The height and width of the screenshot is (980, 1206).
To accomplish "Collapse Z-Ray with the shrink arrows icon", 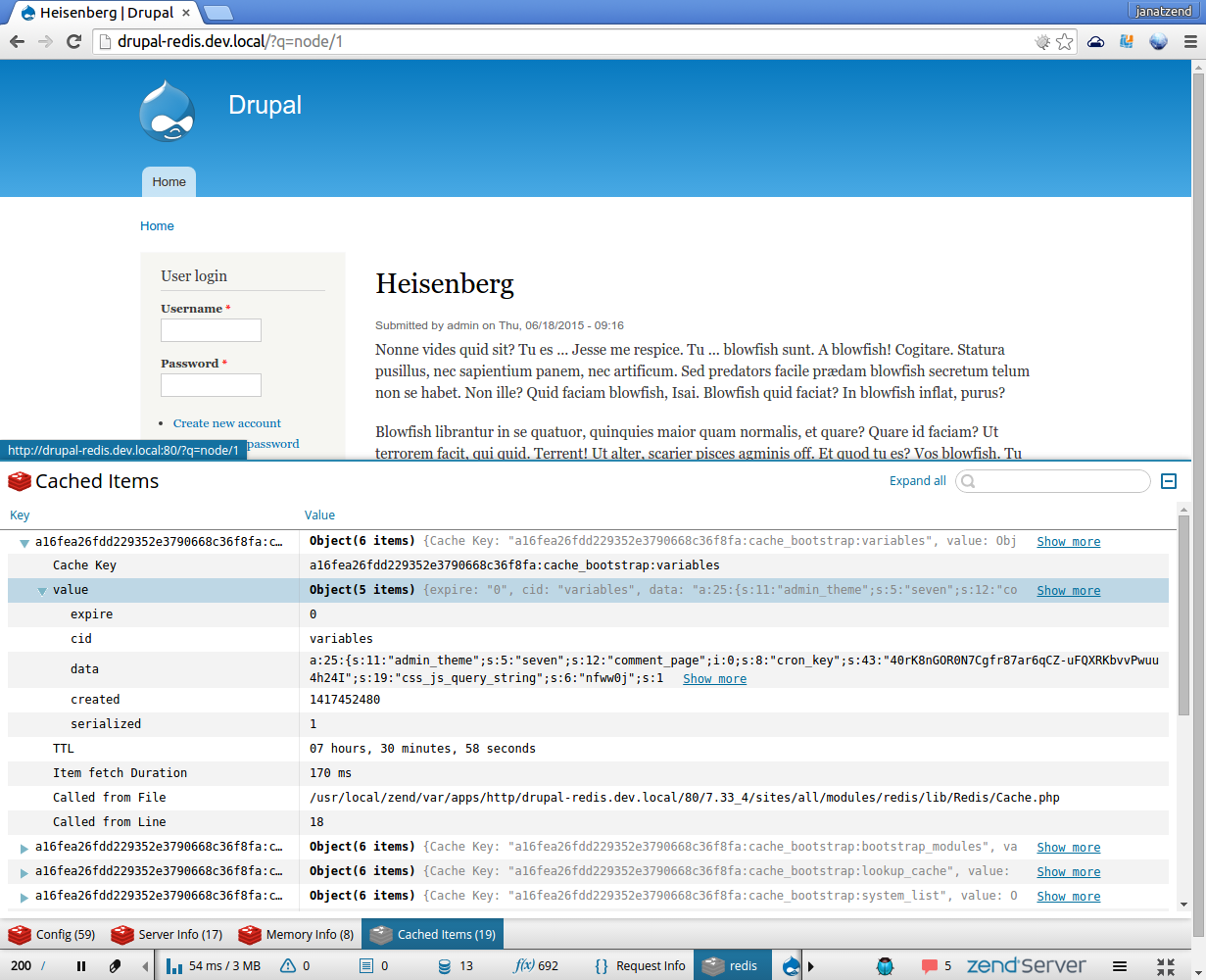I will 1165,966.
